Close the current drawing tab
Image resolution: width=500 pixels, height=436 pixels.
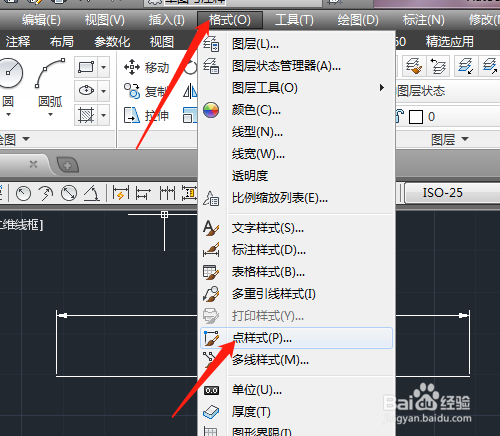click(33, 164)
